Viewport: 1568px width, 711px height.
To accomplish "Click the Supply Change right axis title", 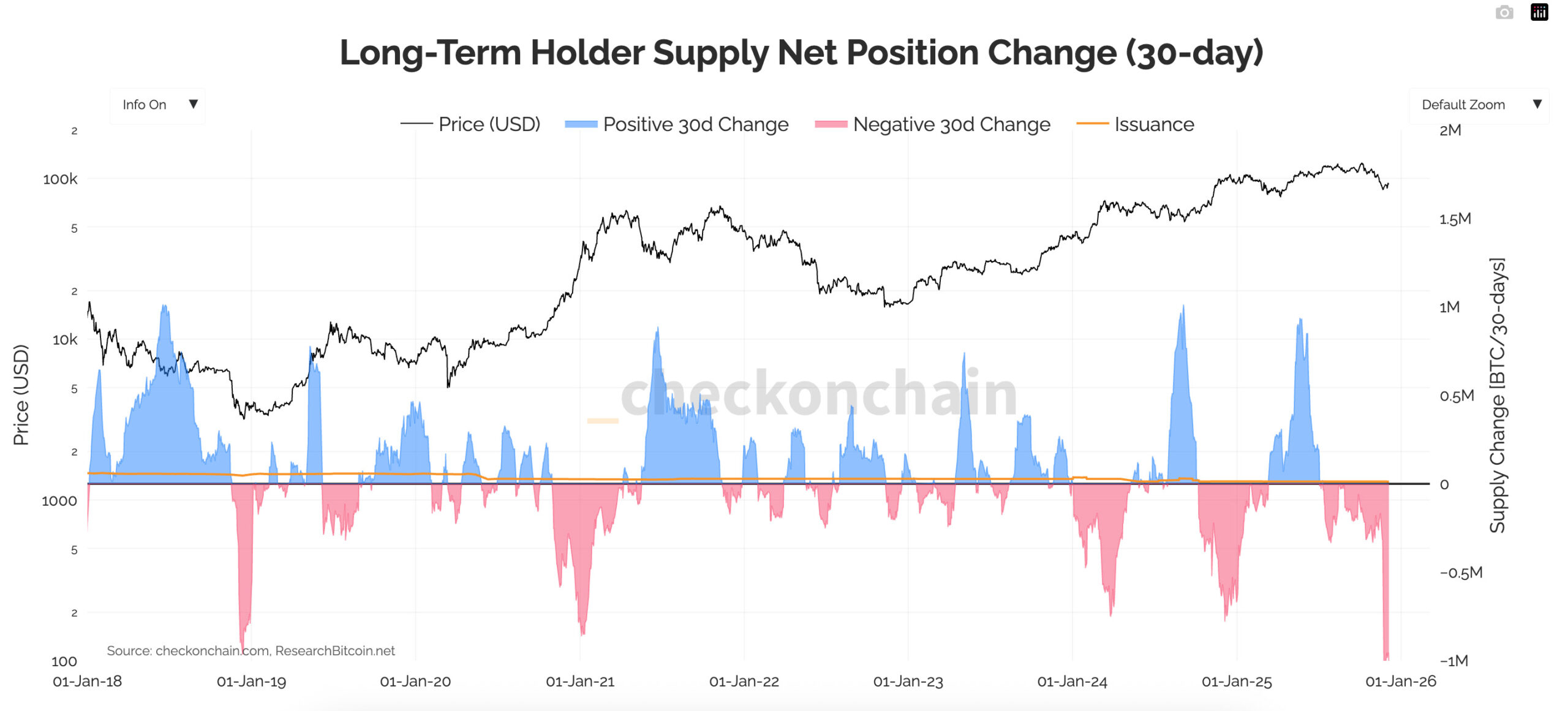I will 1497,395.
